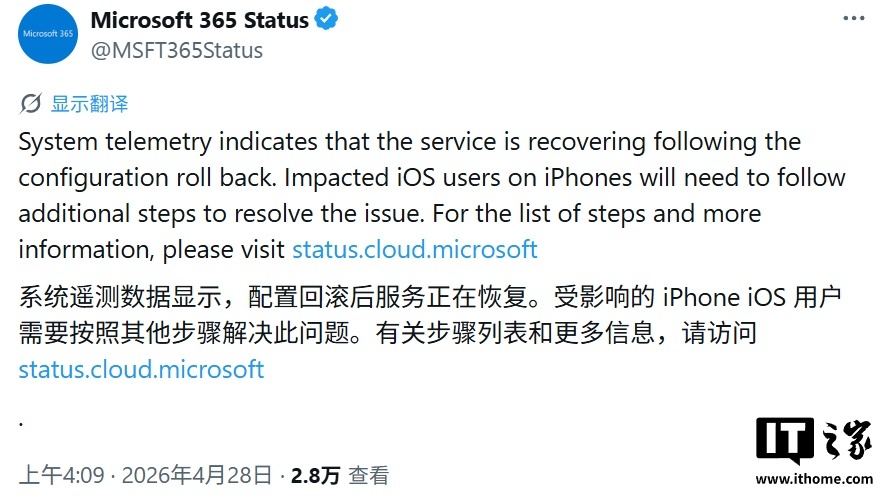Click the @MSFT365Status handle
This screenshot has height=496, width=887.
[x=176, y=49]
